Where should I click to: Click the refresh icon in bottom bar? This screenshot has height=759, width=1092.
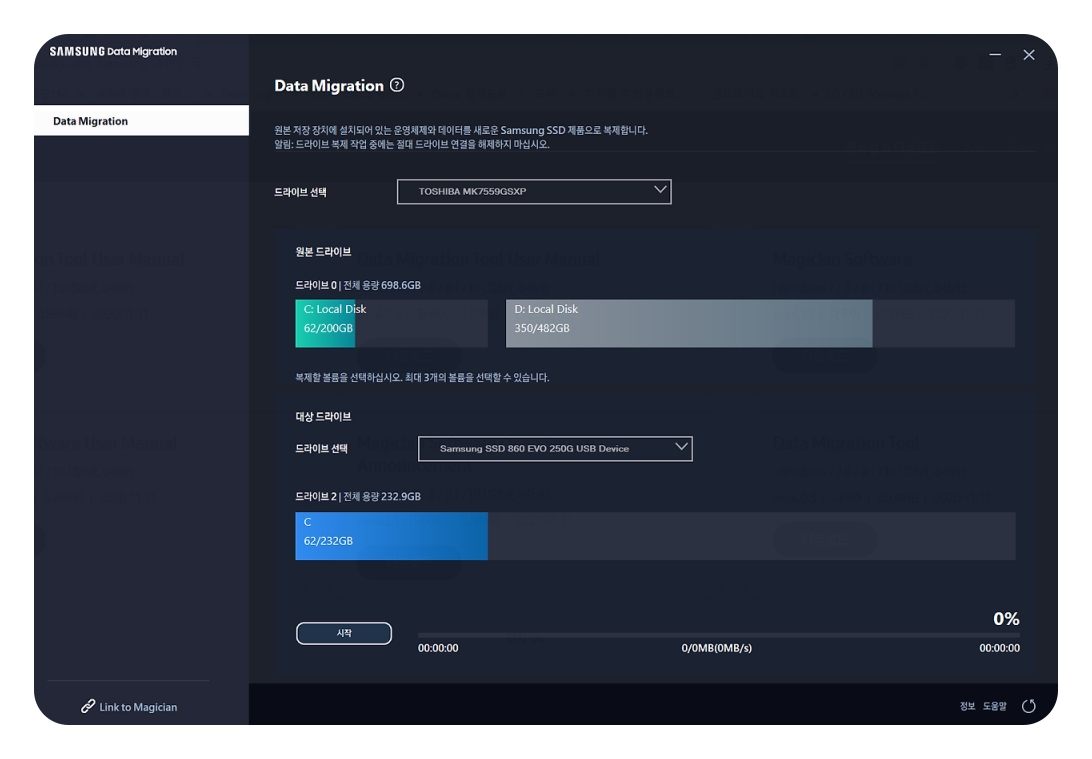[x=1029, y=706]
